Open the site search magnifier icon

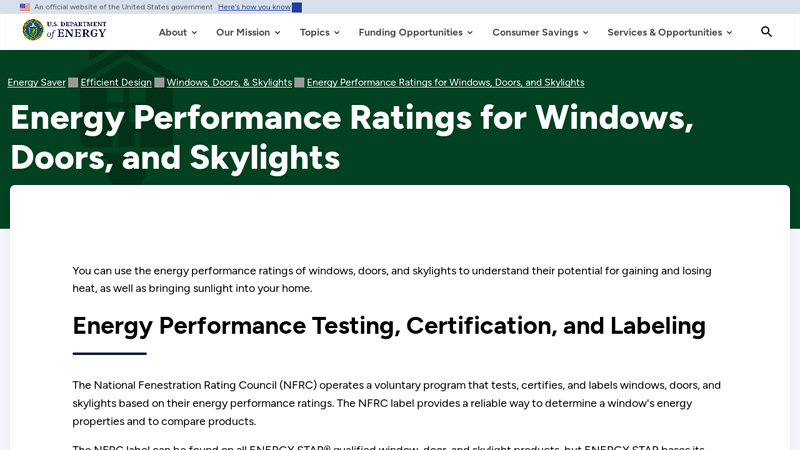pyautogui.click(x=766, y=32)
